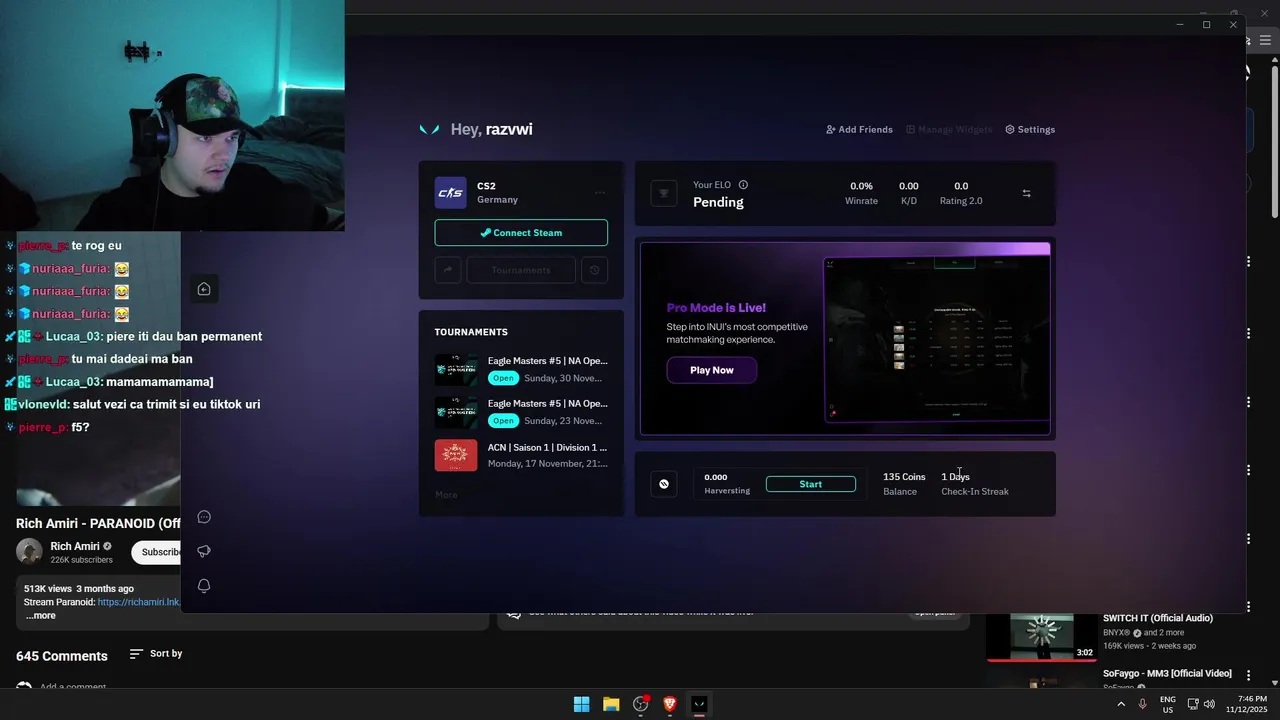The width and height of the screenshot is (1280, 720).
Task: Click Connect Steam button
Action: [x=521, y=232]
